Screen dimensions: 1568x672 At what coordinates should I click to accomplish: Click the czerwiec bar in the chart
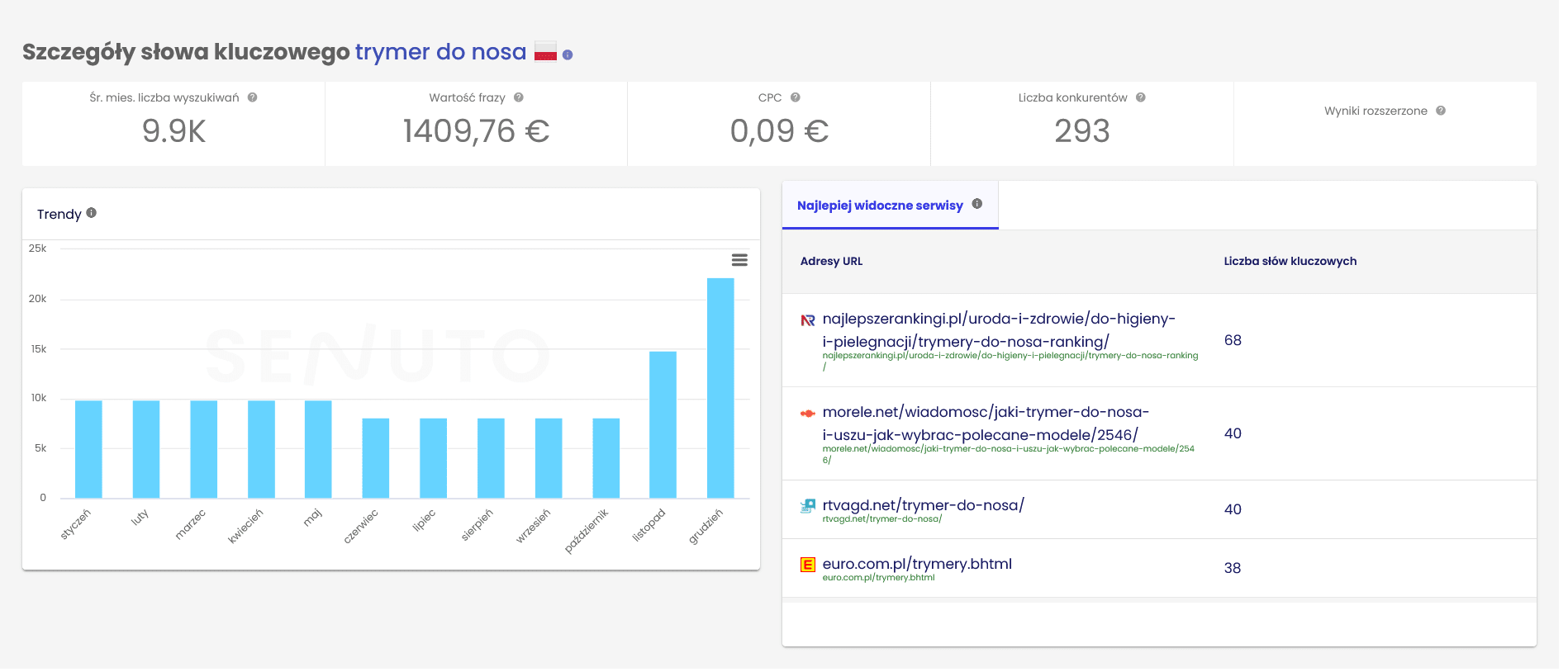376,458
